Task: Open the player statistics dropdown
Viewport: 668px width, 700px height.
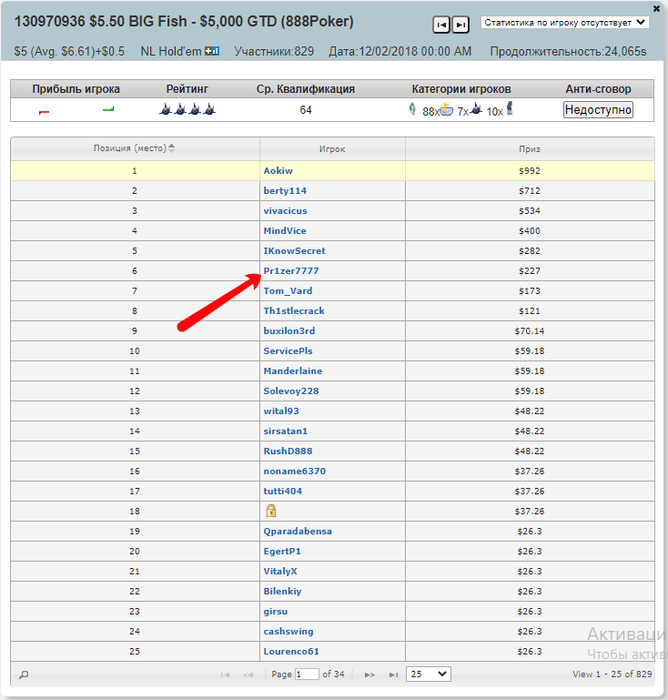Action: pyautogui.click(x=565, y=22)
